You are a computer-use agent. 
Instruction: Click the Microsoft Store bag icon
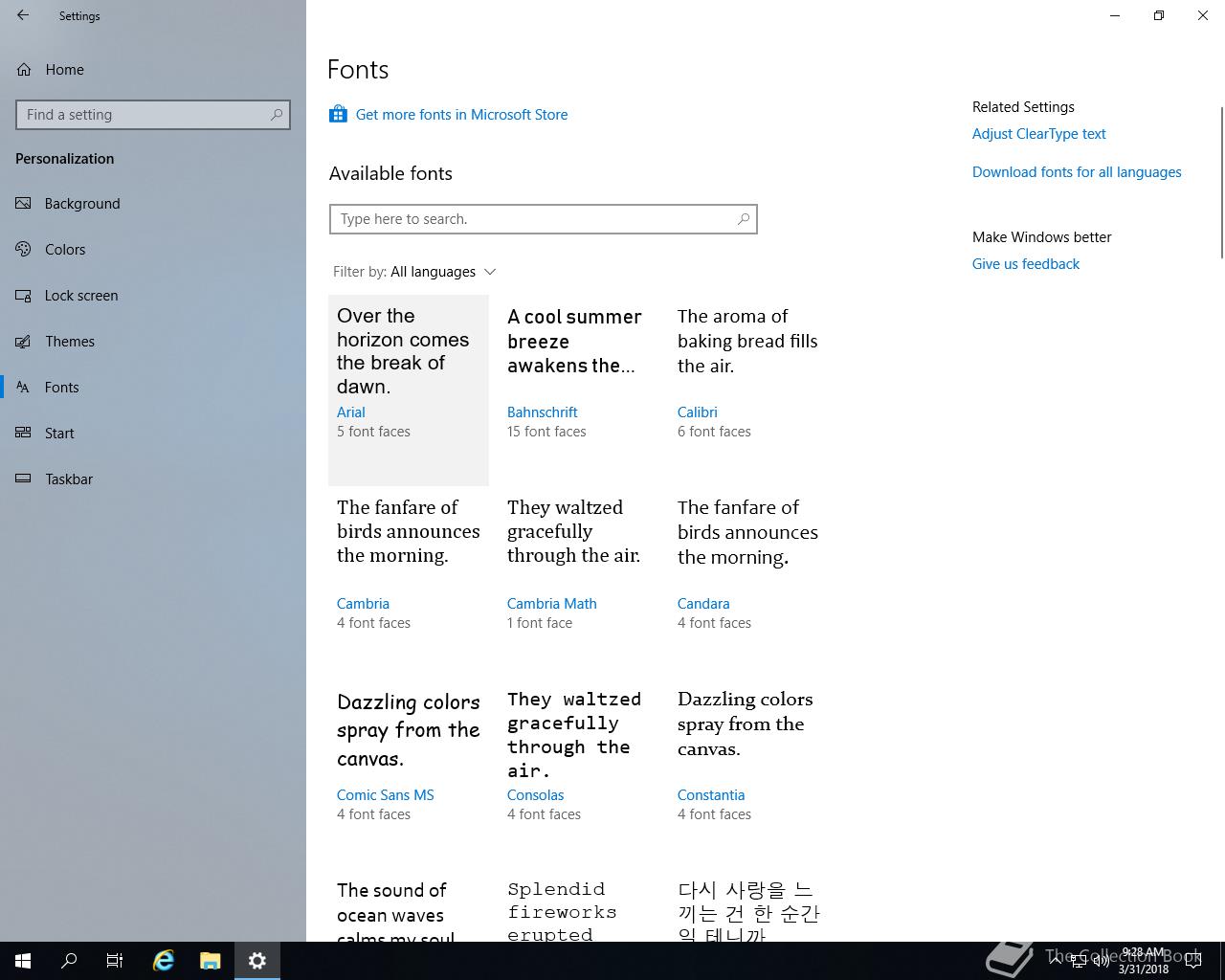[338, 114]
